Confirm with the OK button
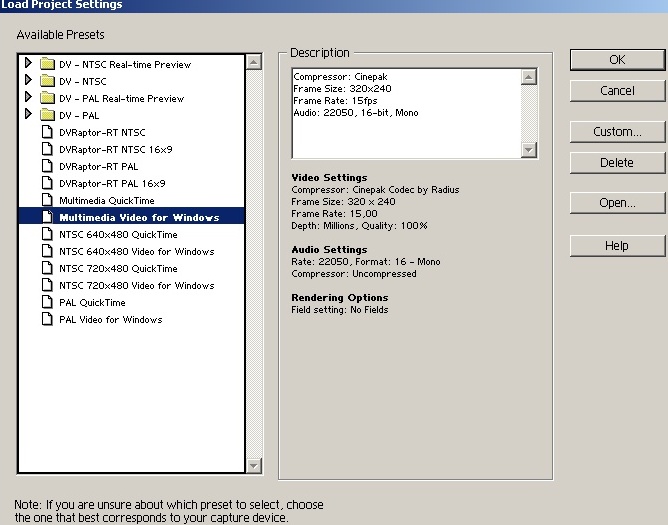 pyautogui.click(x=617, y=60)
